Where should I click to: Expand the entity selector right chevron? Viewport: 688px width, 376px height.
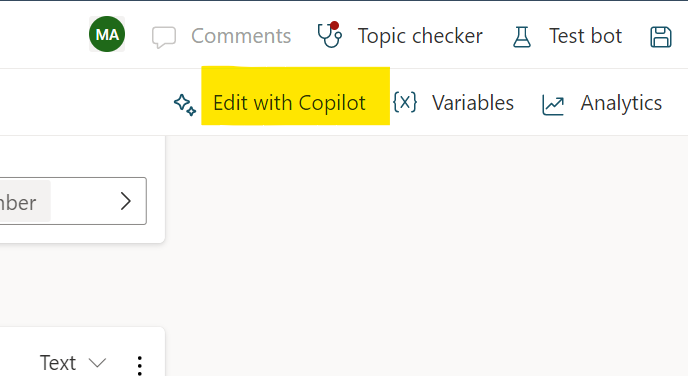126,201
